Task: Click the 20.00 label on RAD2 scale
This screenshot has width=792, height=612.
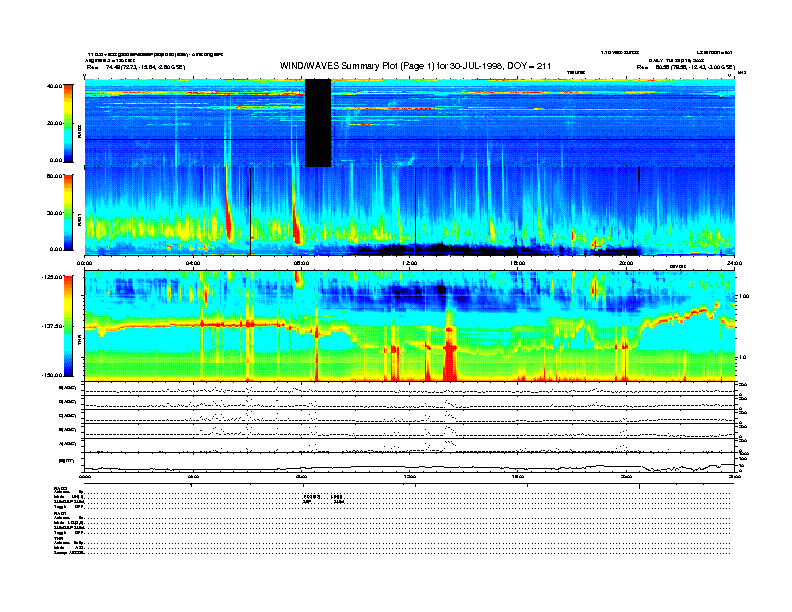Action: click(x=54, y=123)
